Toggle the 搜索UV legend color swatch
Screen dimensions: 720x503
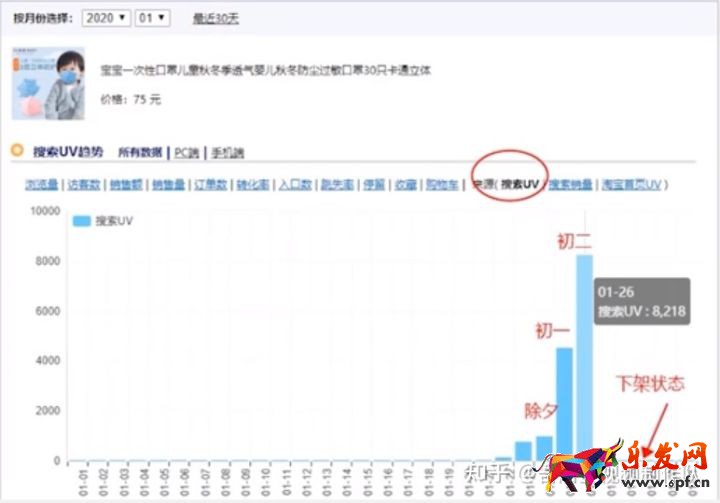click(80, 221)
